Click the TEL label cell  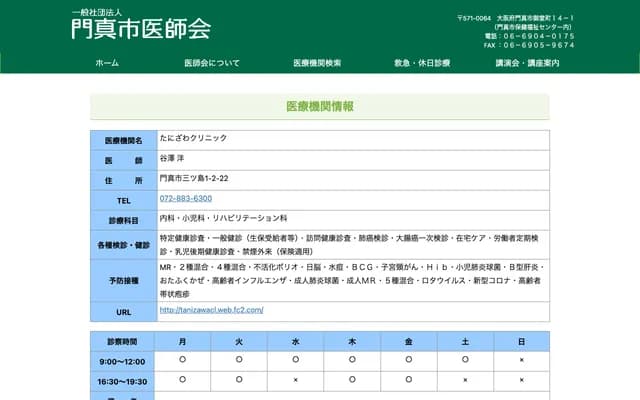click(x=124, y=200)
